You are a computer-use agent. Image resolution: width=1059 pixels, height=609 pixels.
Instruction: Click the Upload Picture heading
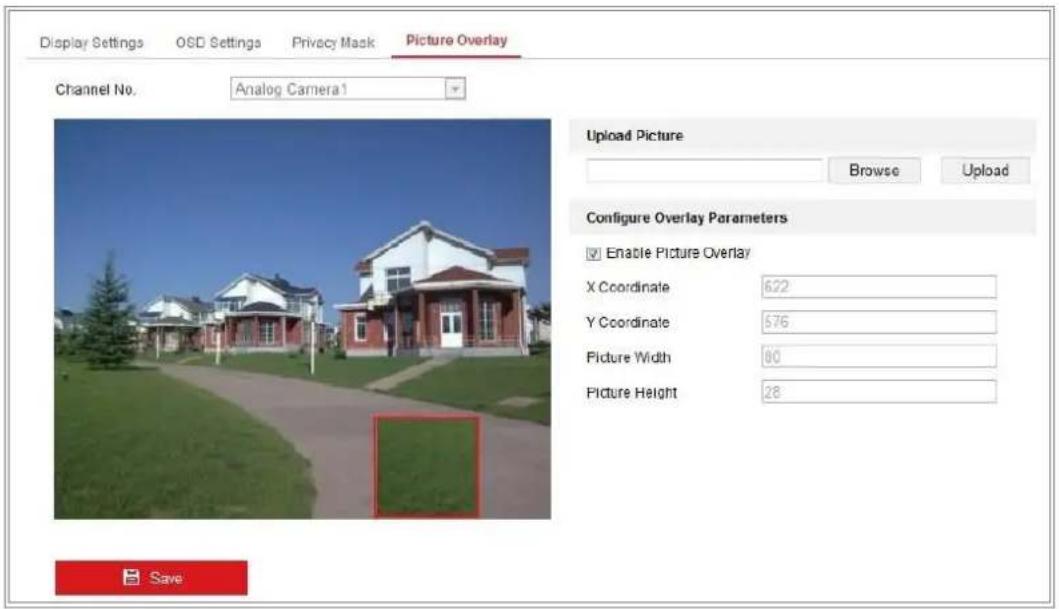click(635, 136)
